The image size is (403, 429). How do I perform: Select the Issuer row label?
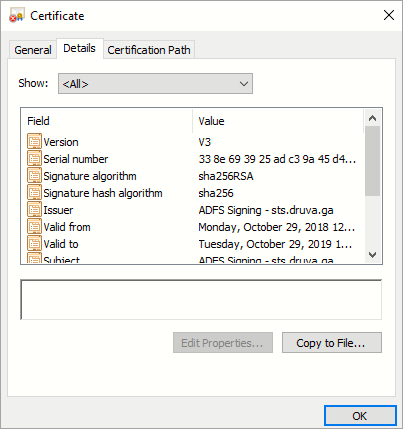point(58,210)
